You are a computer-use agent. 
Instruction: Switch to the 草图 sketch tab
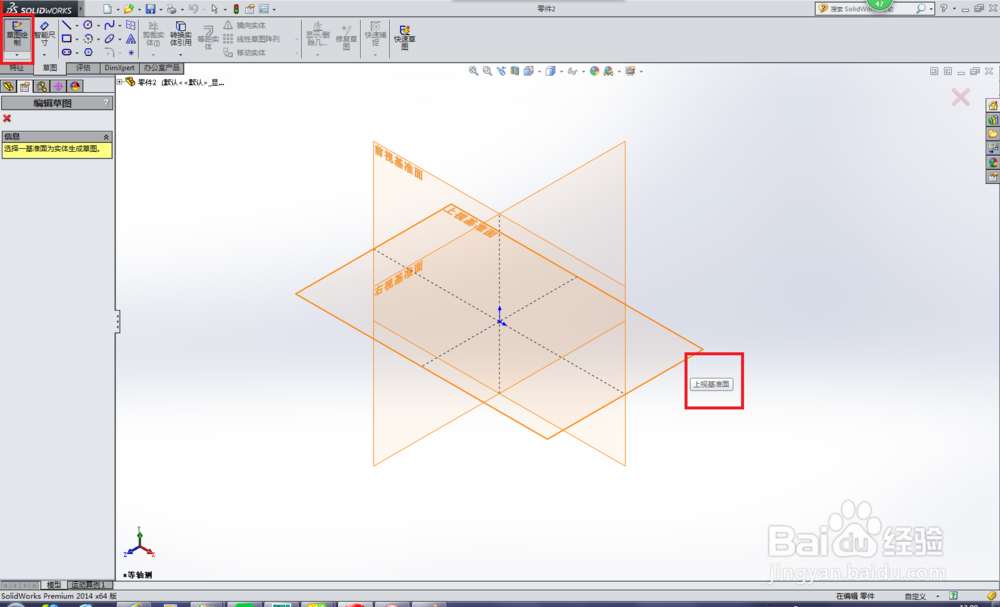click(x=50, y=68)
